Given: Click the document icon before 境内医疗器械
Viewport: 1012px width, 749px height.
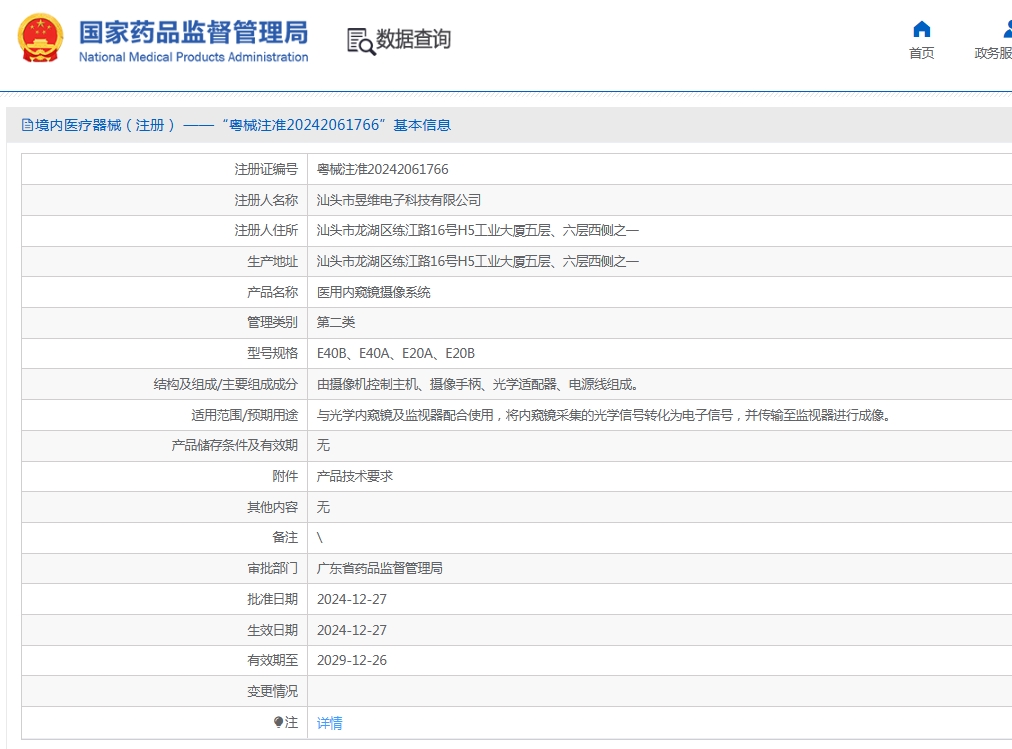Looking at the screenshot, I should pyautogui.click(x=27, y=125).
